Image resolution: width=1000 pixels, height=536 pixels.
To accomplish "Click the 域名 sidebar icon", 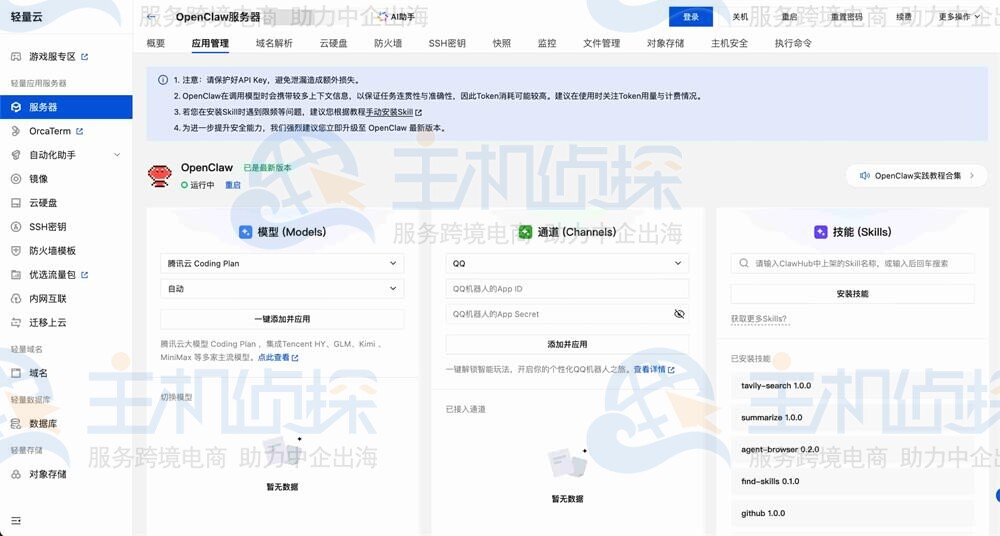I will (16, 373).
